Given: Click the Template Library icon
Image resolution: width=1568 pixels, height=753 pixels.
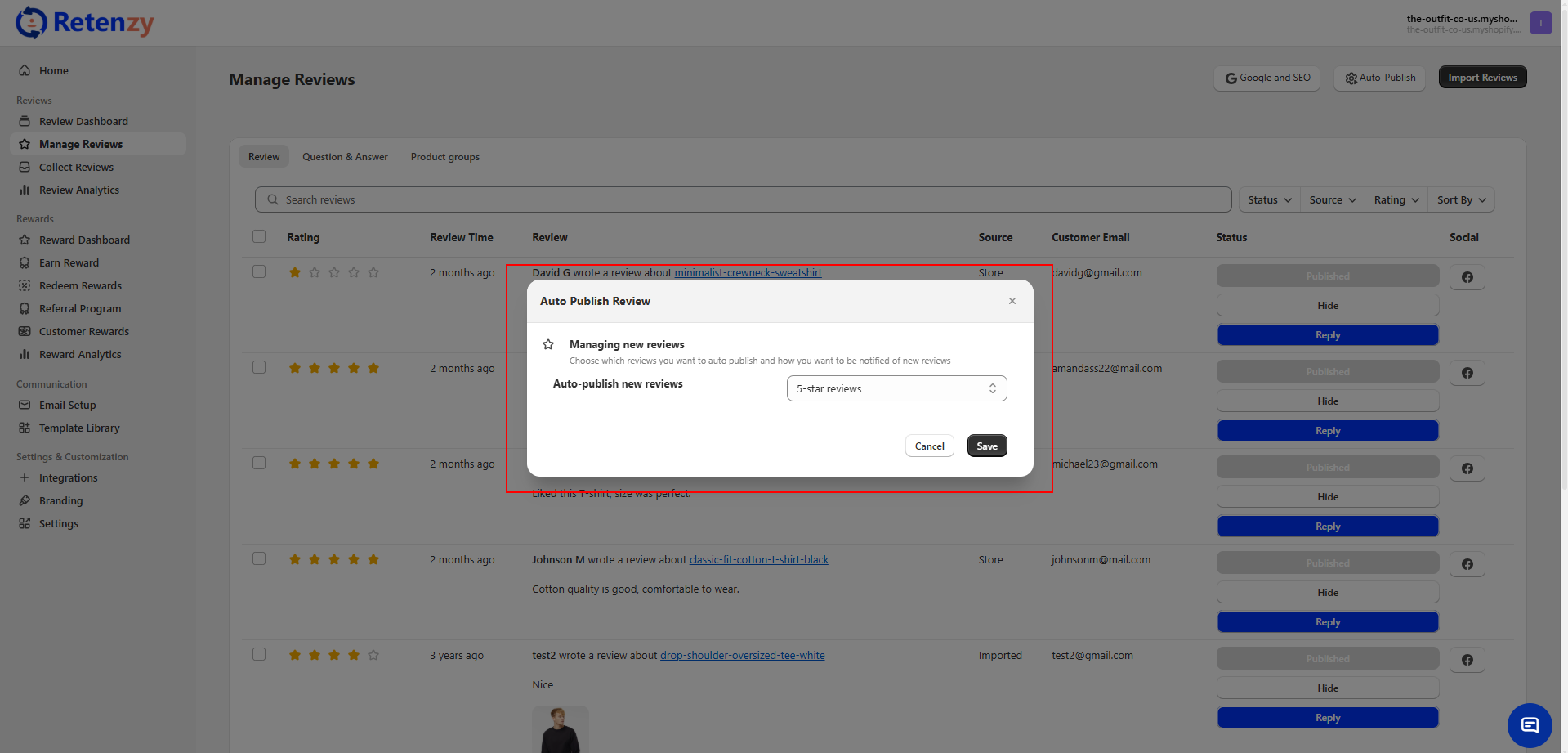Looking at the screenshot, I should (x=25, y=428).
